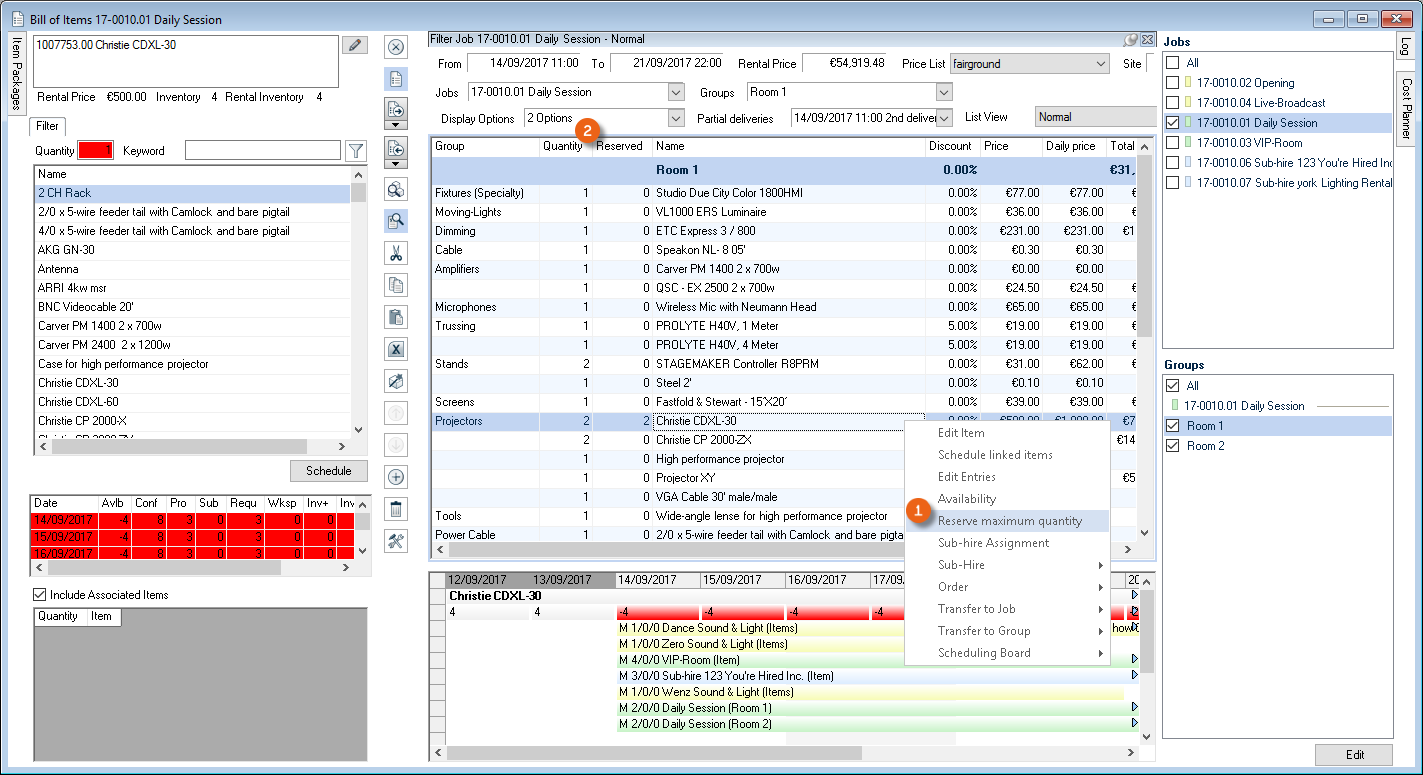Click into the Keyword input field

click(x=262, y=151)
